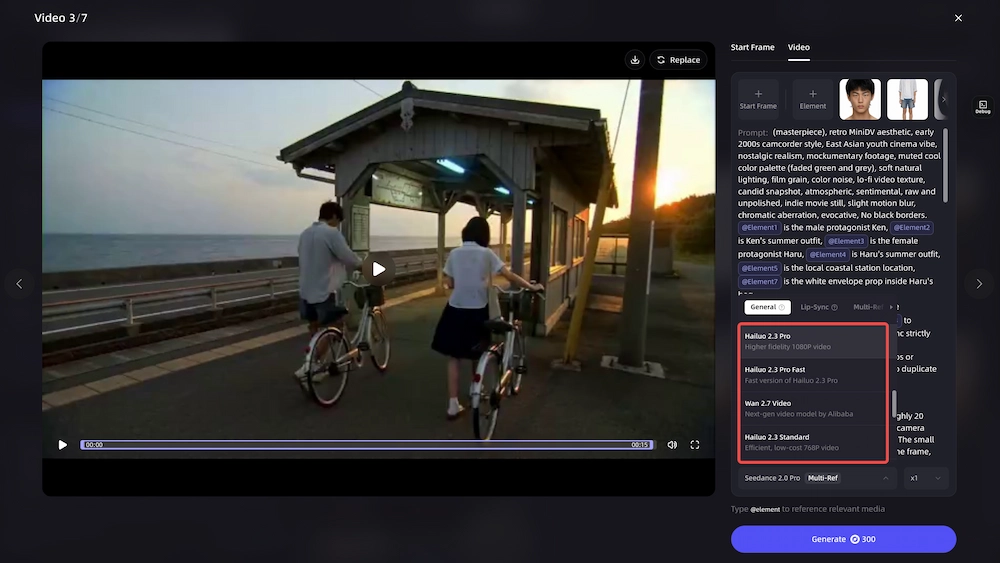This screenshot has height=563, width=1000.
Task: Select the summer outfit element thumbnail
Action: 907,99
